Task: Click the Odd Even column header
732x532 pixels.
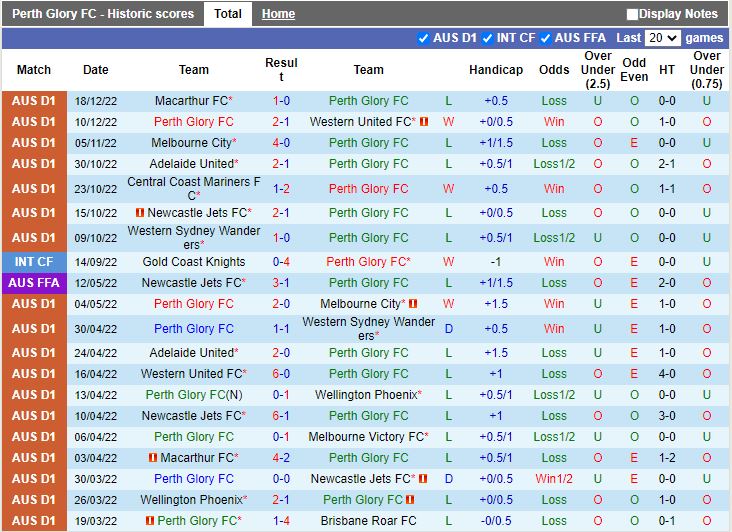Action: 634,70
